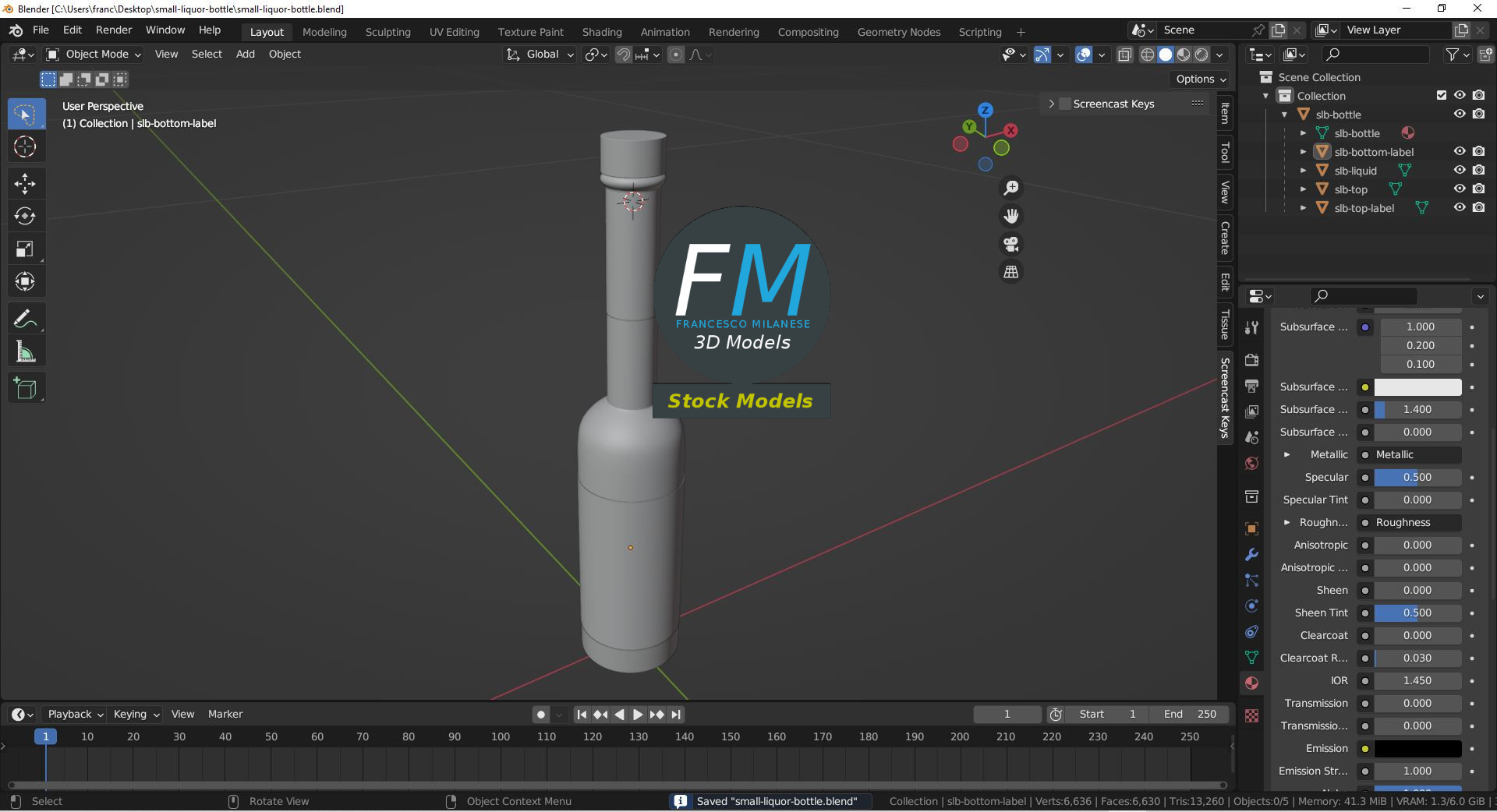Open the viewport Select menu
The height and width of the screenshot is (812, 1497).
[x=207, y=55]
